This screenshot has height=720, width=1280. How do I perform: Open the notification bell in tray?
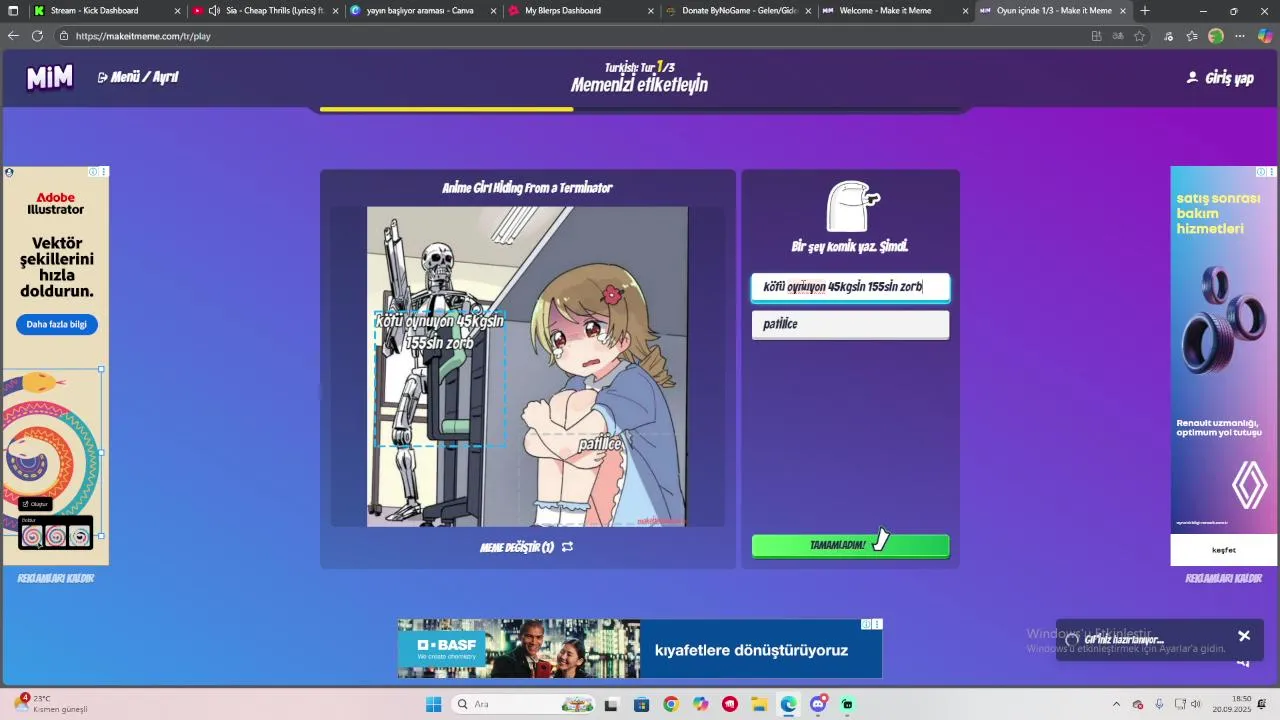pyautogui.click(x=1262, y=704)
